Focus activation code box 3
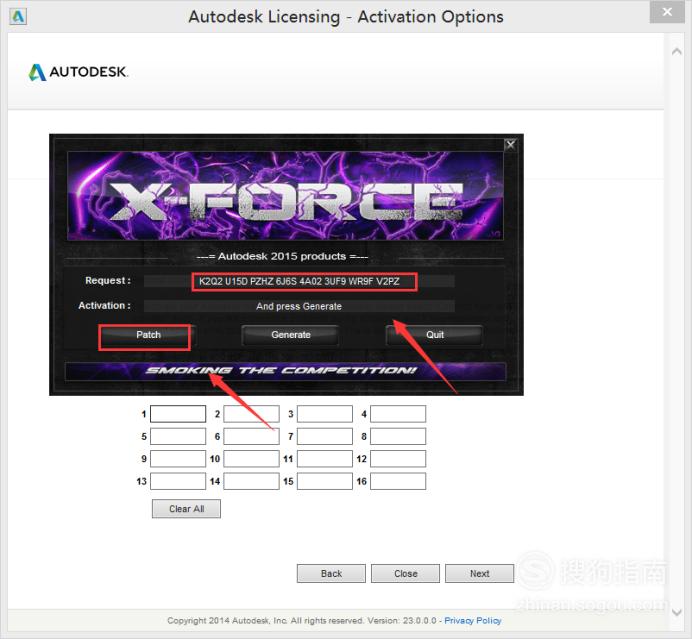 pyautogui.click(x=325, y=414)
